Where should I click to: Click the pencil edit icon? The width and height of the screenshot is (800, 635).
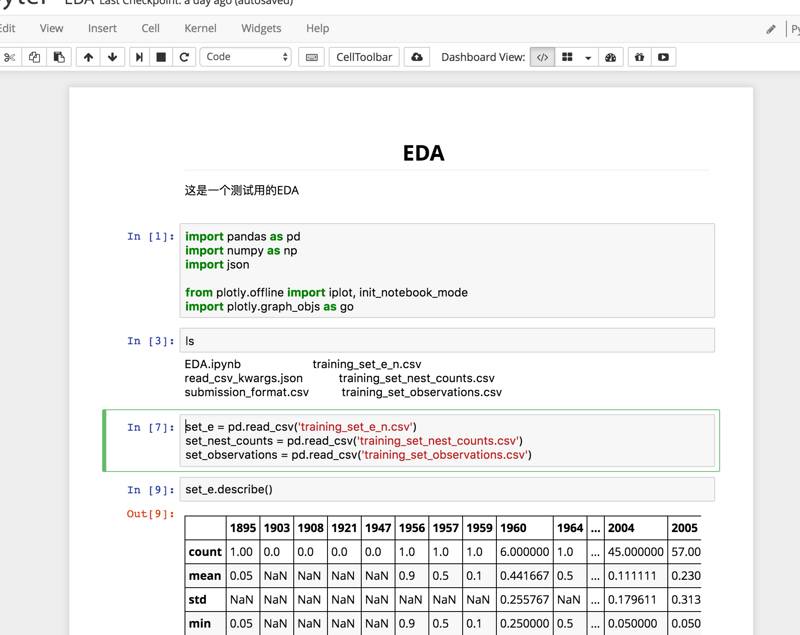coord(771,29)
